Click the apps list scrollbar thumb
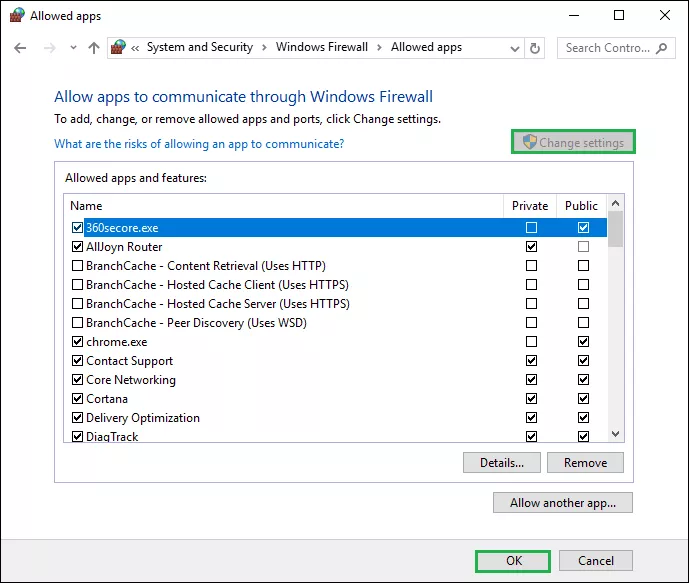Screen dimensions: 689x583 [615, 229]
